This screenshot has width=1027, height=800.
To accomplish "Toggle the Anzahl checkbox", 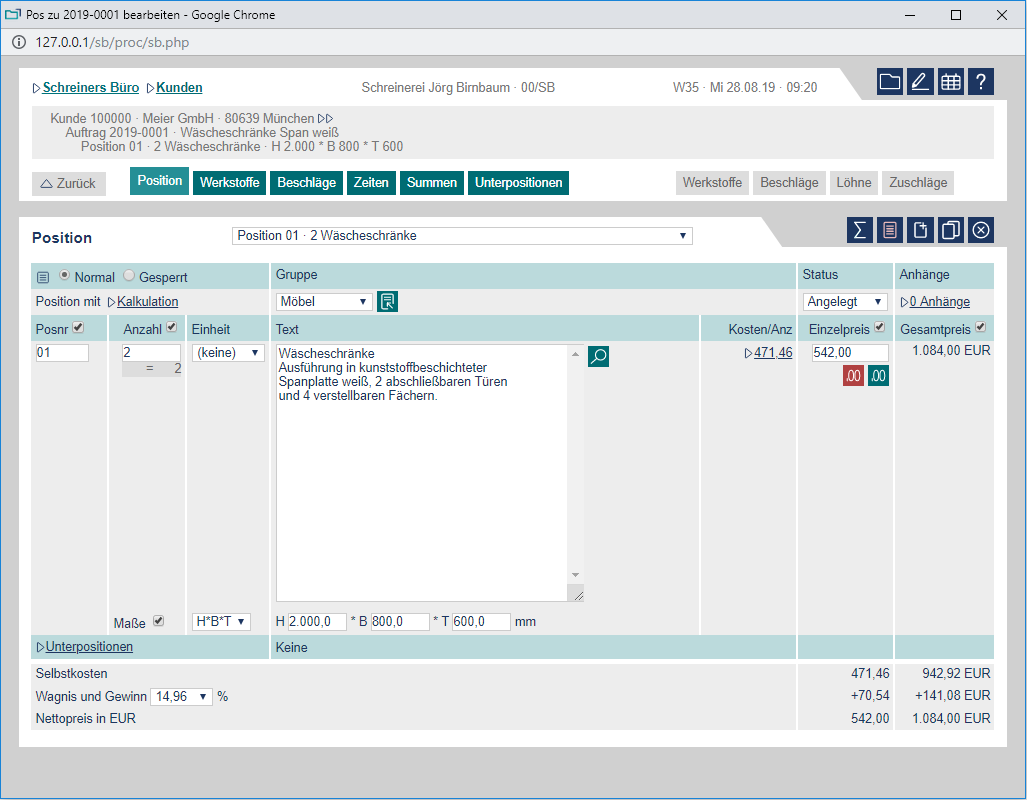I will (x=171, y=328).
